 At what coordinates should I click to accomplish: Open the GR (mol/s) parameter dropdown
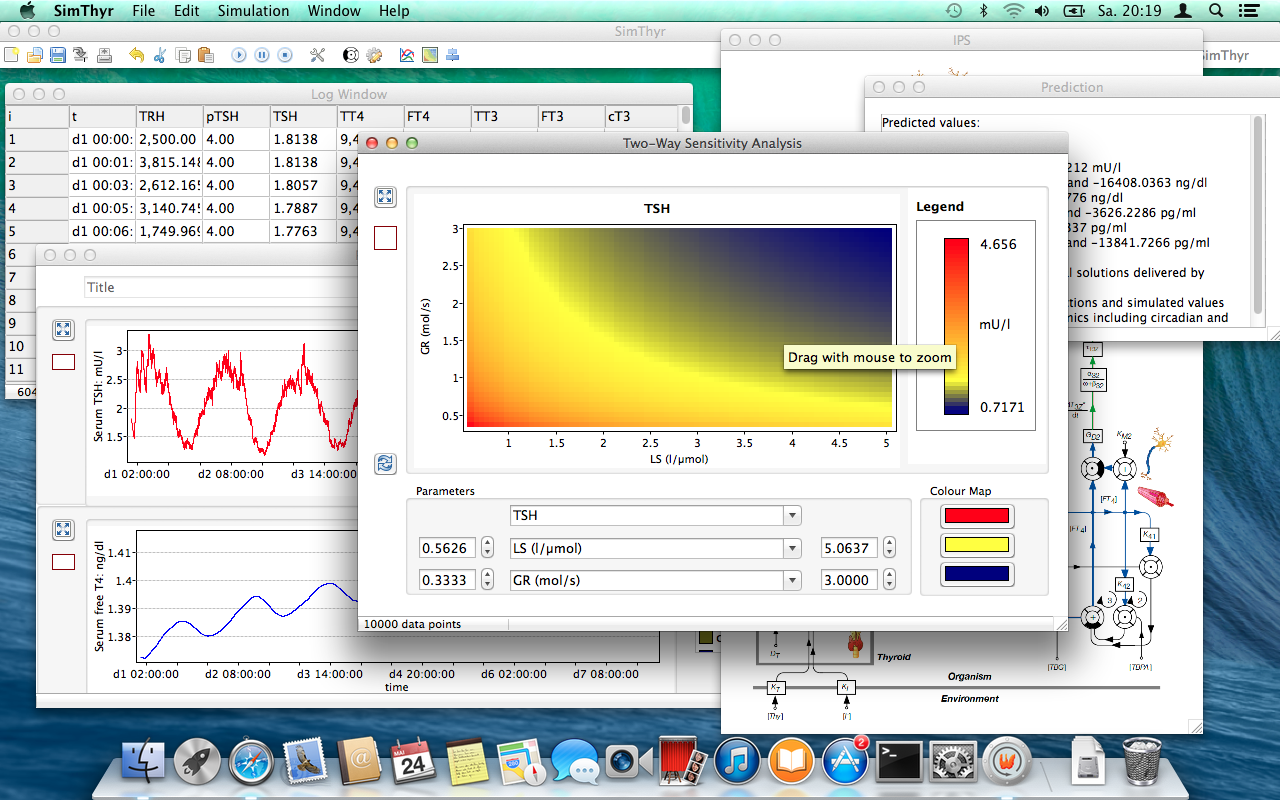(x=791, y=579)
